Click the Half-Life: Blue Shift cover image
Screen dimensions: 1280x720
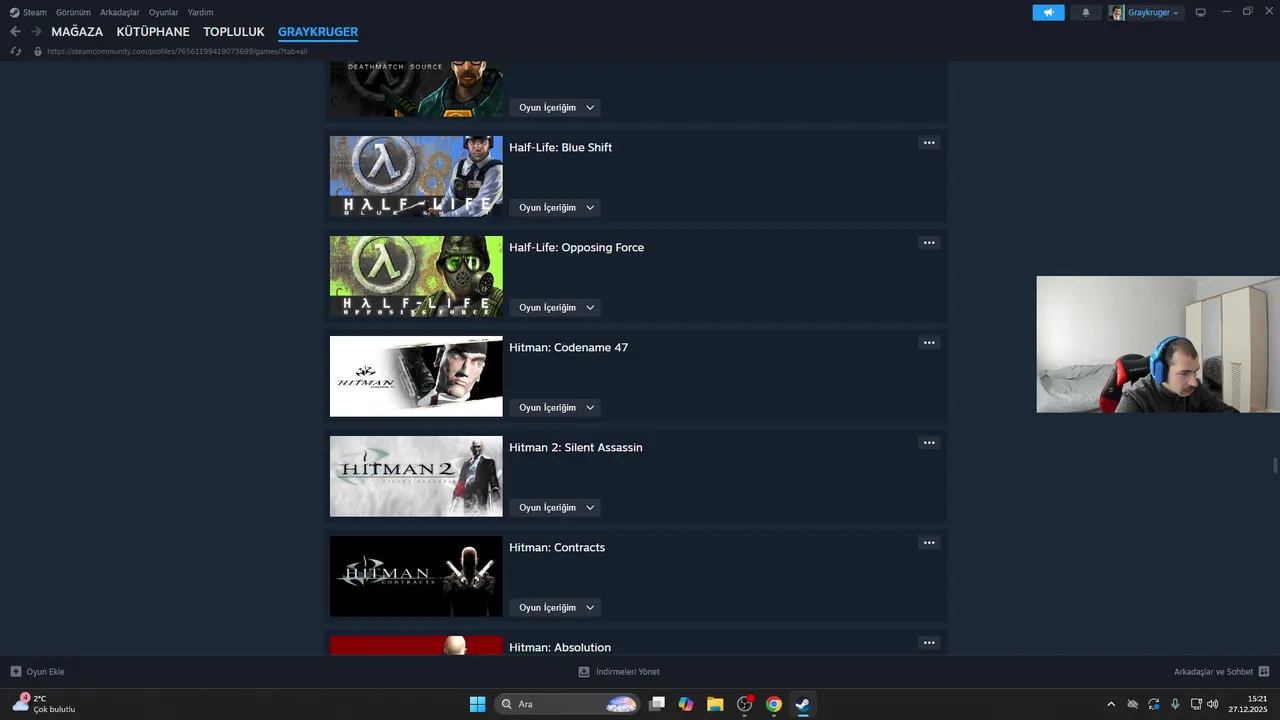point(416,176)
